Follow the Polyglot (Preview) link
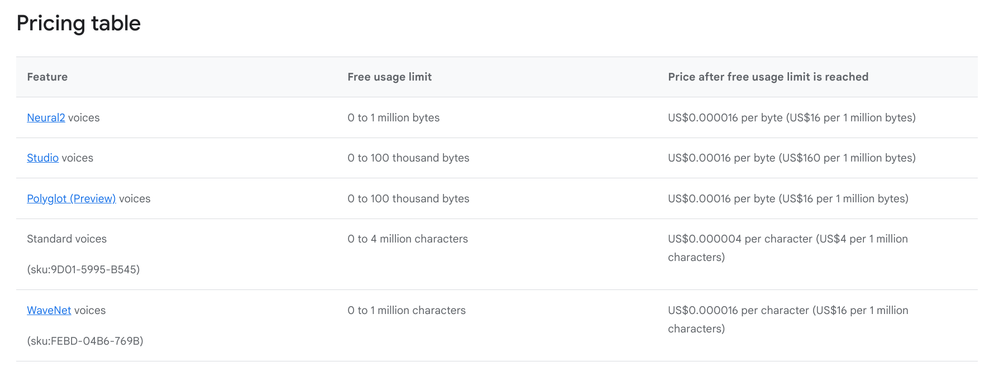The image size is (999, 370). [71, 199]
